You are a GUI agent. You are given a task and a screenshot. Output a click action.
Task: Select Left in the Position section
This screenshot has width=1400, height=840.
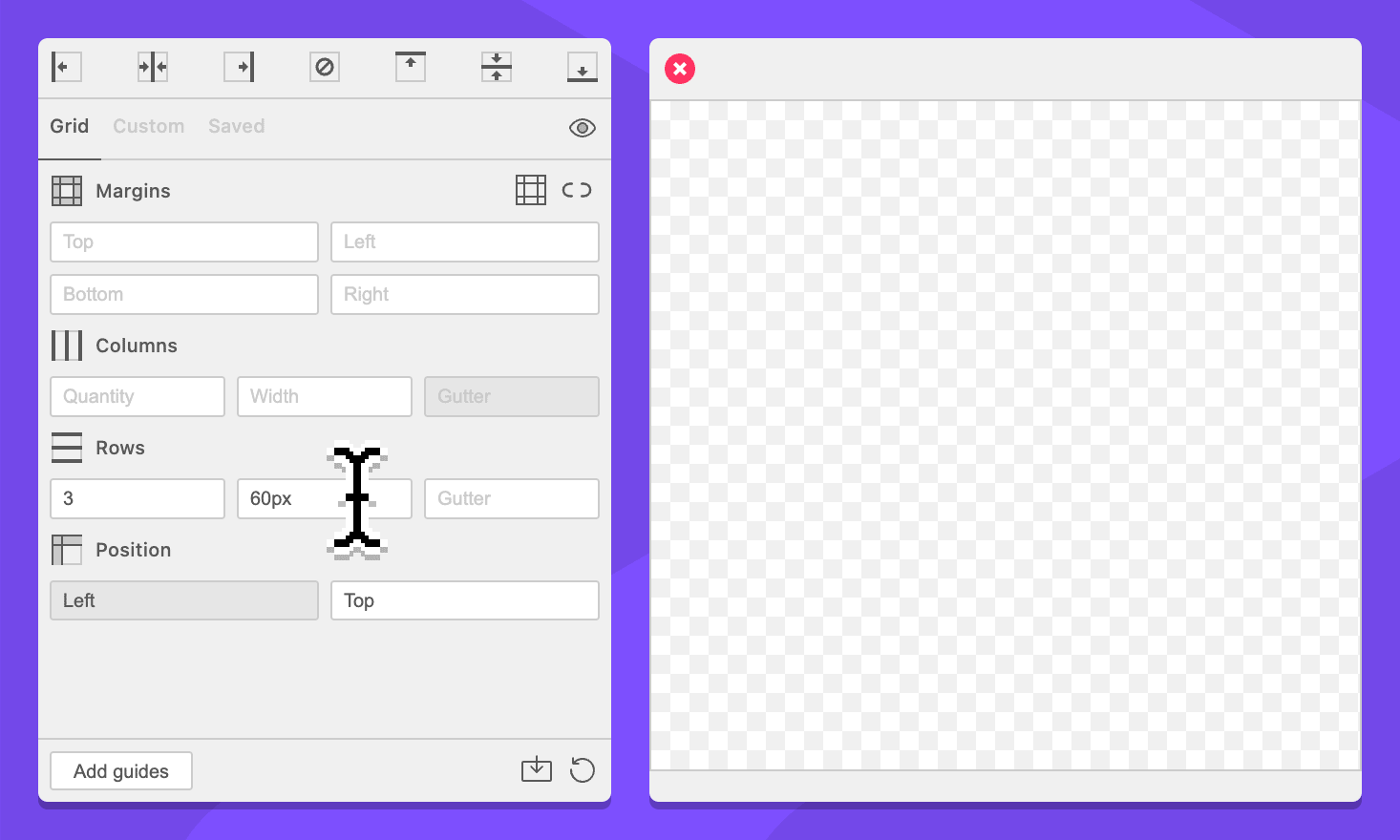click(x=184, y=600)
